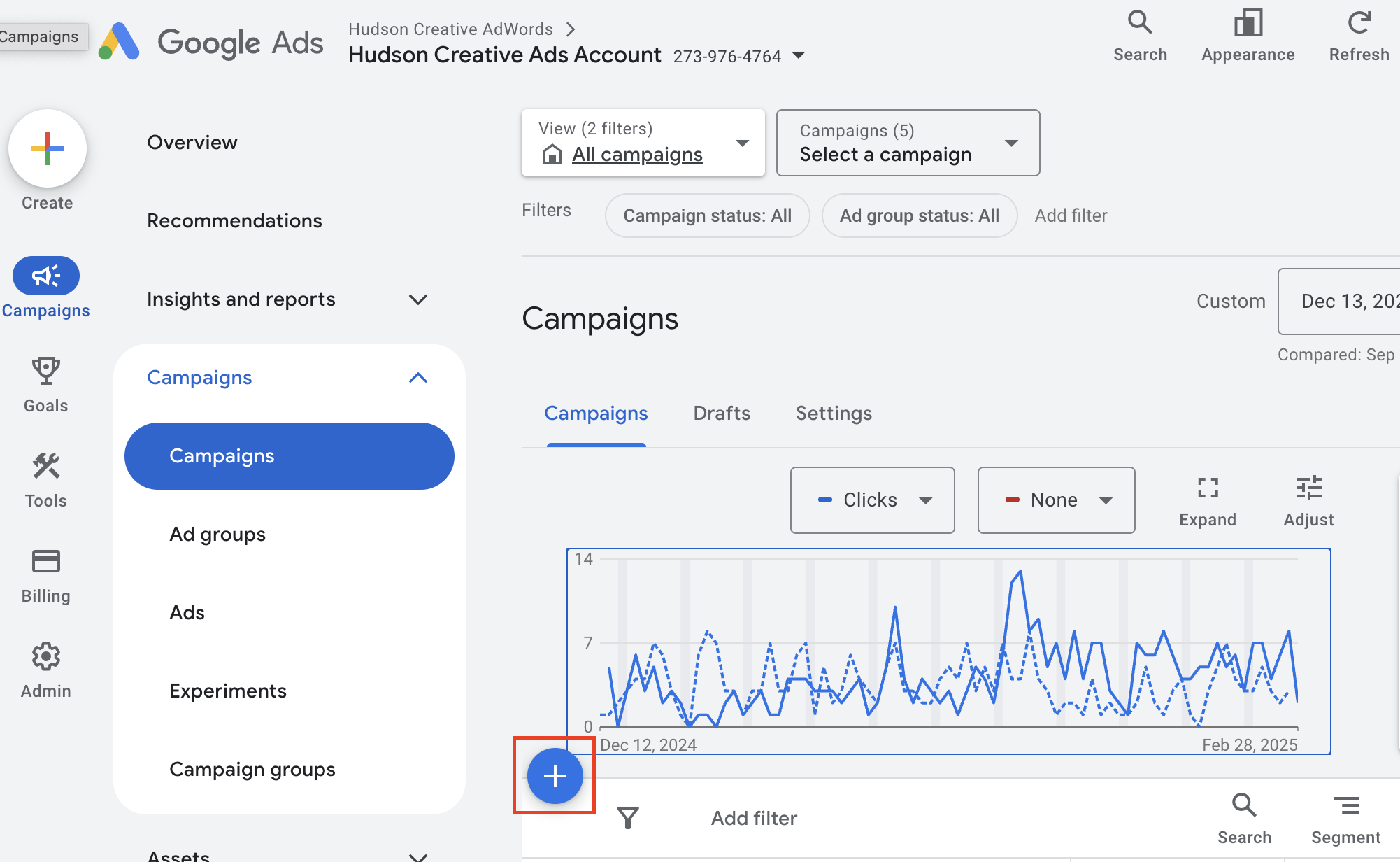The width and height of the screenshot is (1400, 862).
Task: Open Ad groups nav item
Action: click(x=217, y=535)
